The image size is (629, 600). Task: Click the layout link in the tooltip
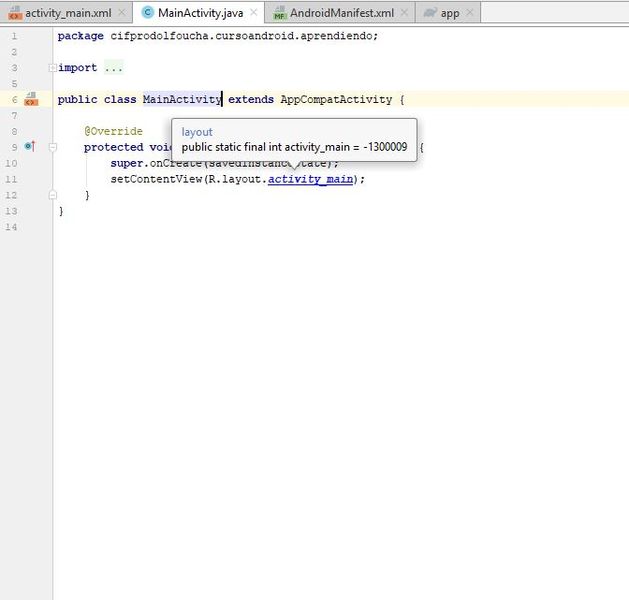[x=197, y=132]
